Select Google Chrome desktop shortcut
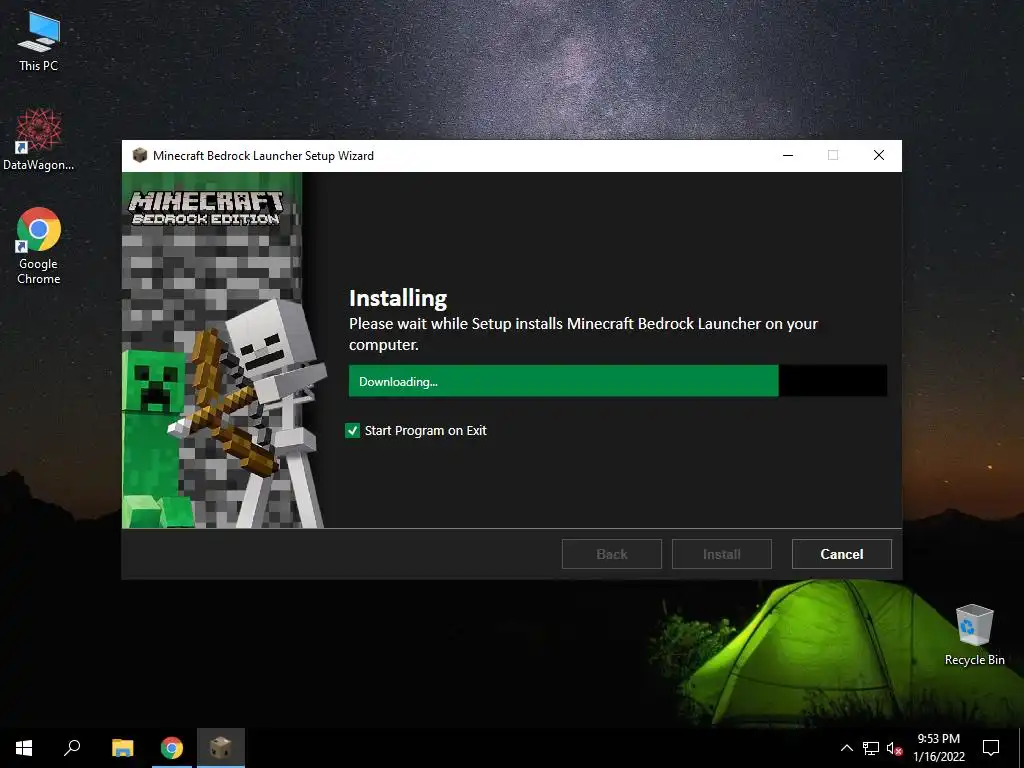1024x768 pixels. [x=39, y=246]
